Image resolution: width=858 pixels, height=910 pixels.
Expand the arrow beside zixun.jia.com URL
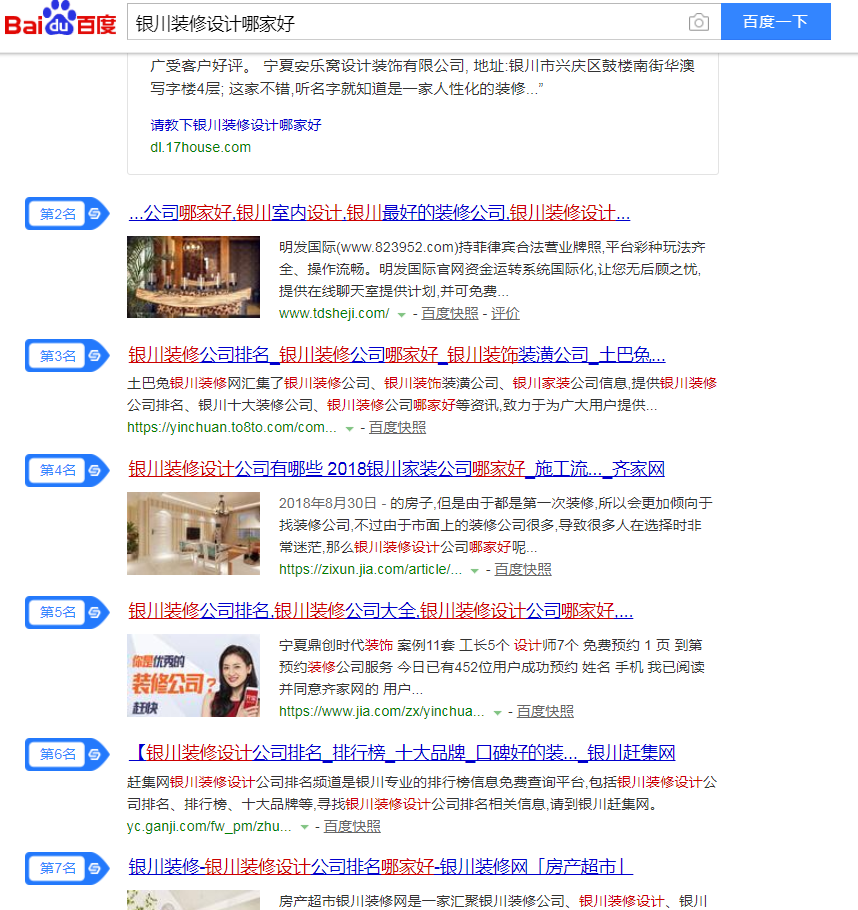click(x=474, y=571)
